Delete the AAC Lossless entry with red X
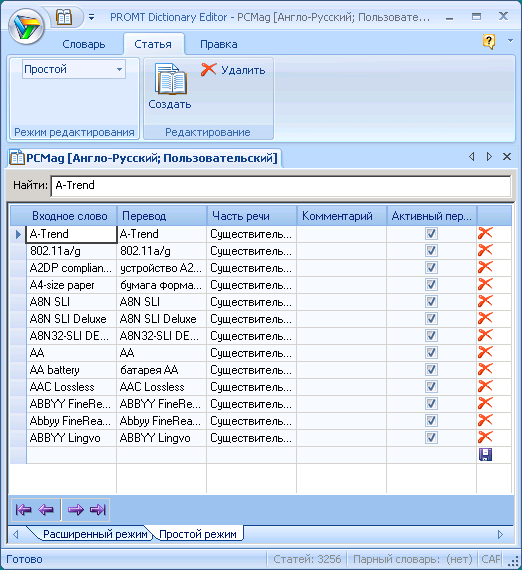 point(485,386)
